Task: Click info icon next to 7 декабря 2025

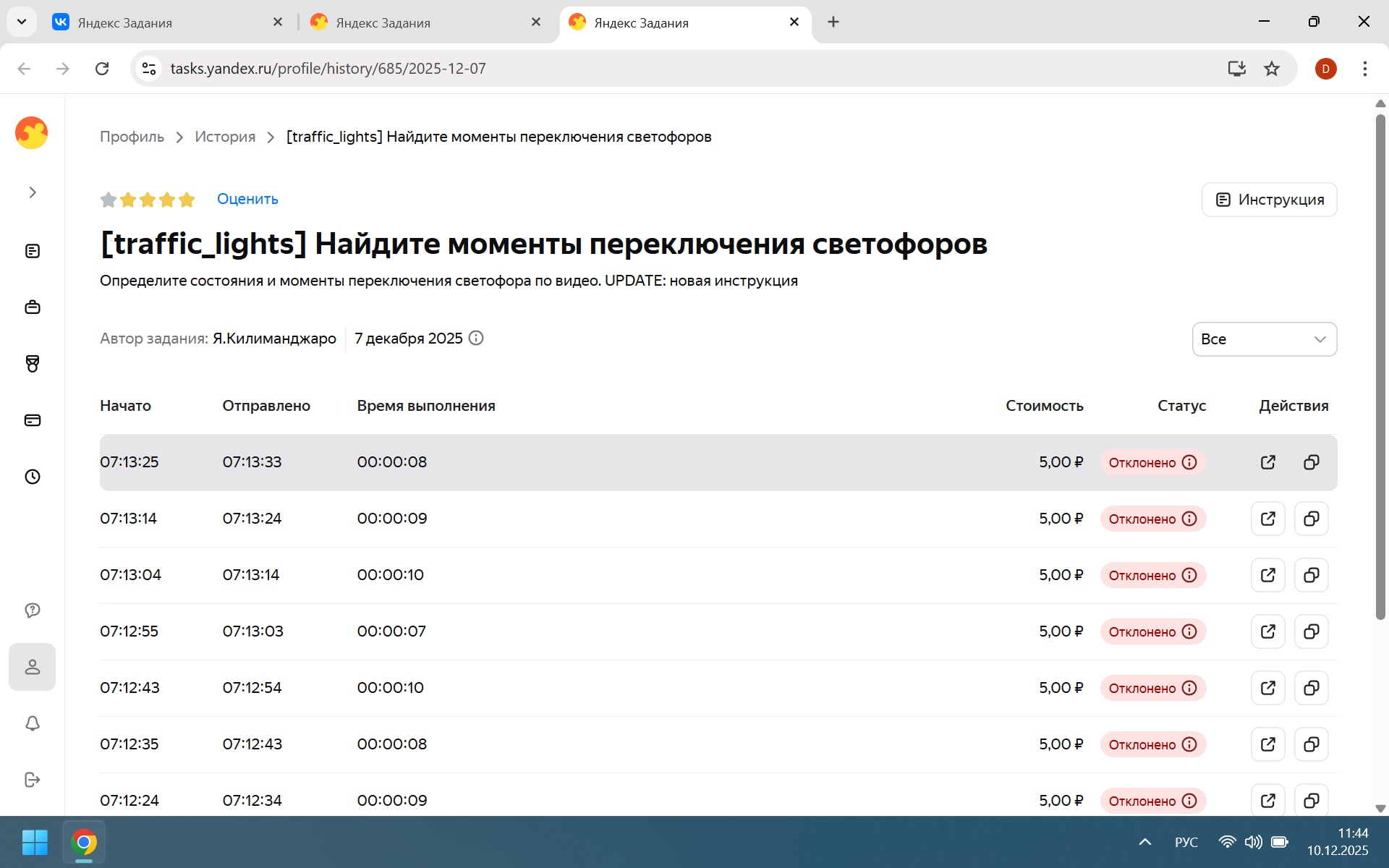Action: [476, 338]
